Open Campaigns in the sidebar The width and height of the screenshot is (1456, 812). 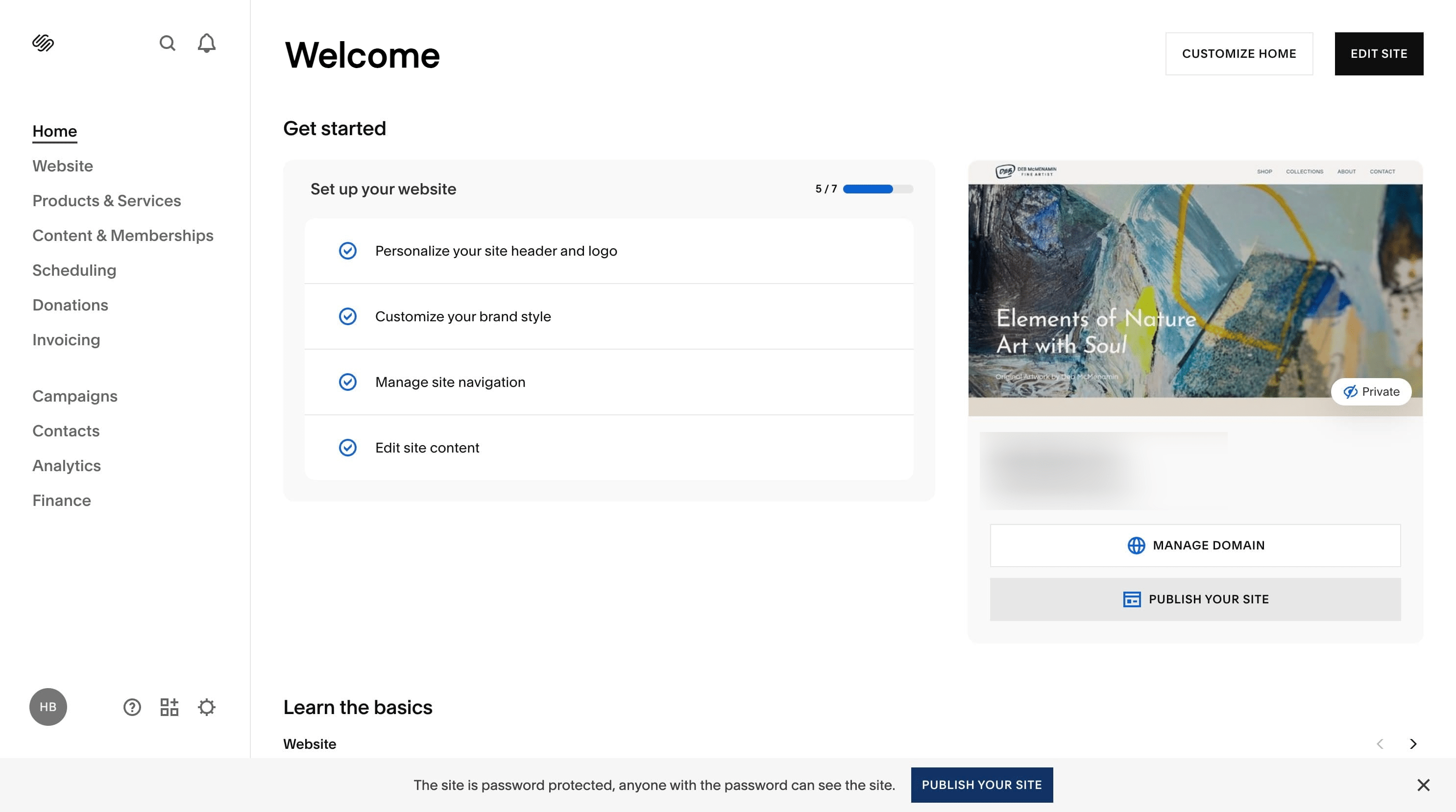(x=75, y=396)
